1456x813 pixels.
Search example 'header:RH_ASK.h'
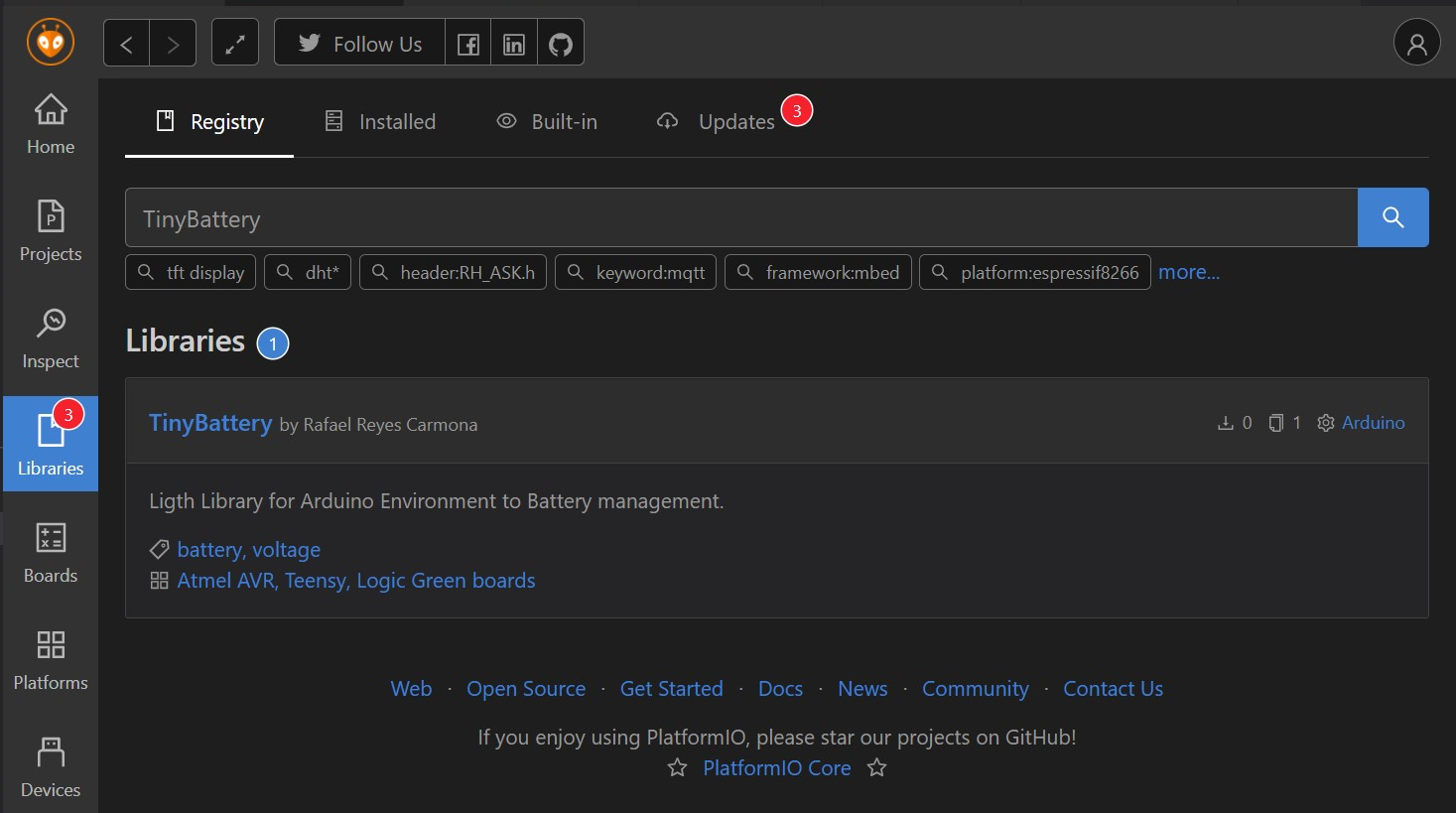click(453, 272)
